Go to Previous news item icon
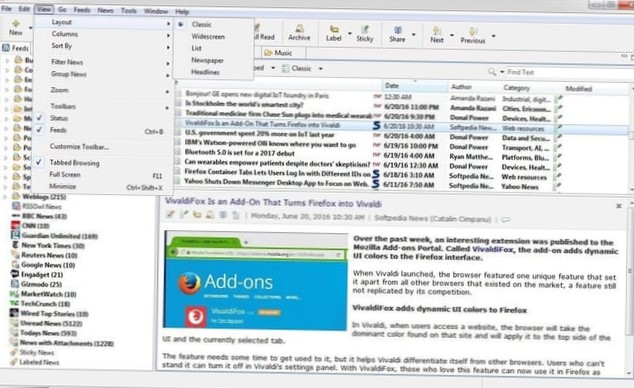Viewport: 634px width, 388px height. [x=473, y=32]
